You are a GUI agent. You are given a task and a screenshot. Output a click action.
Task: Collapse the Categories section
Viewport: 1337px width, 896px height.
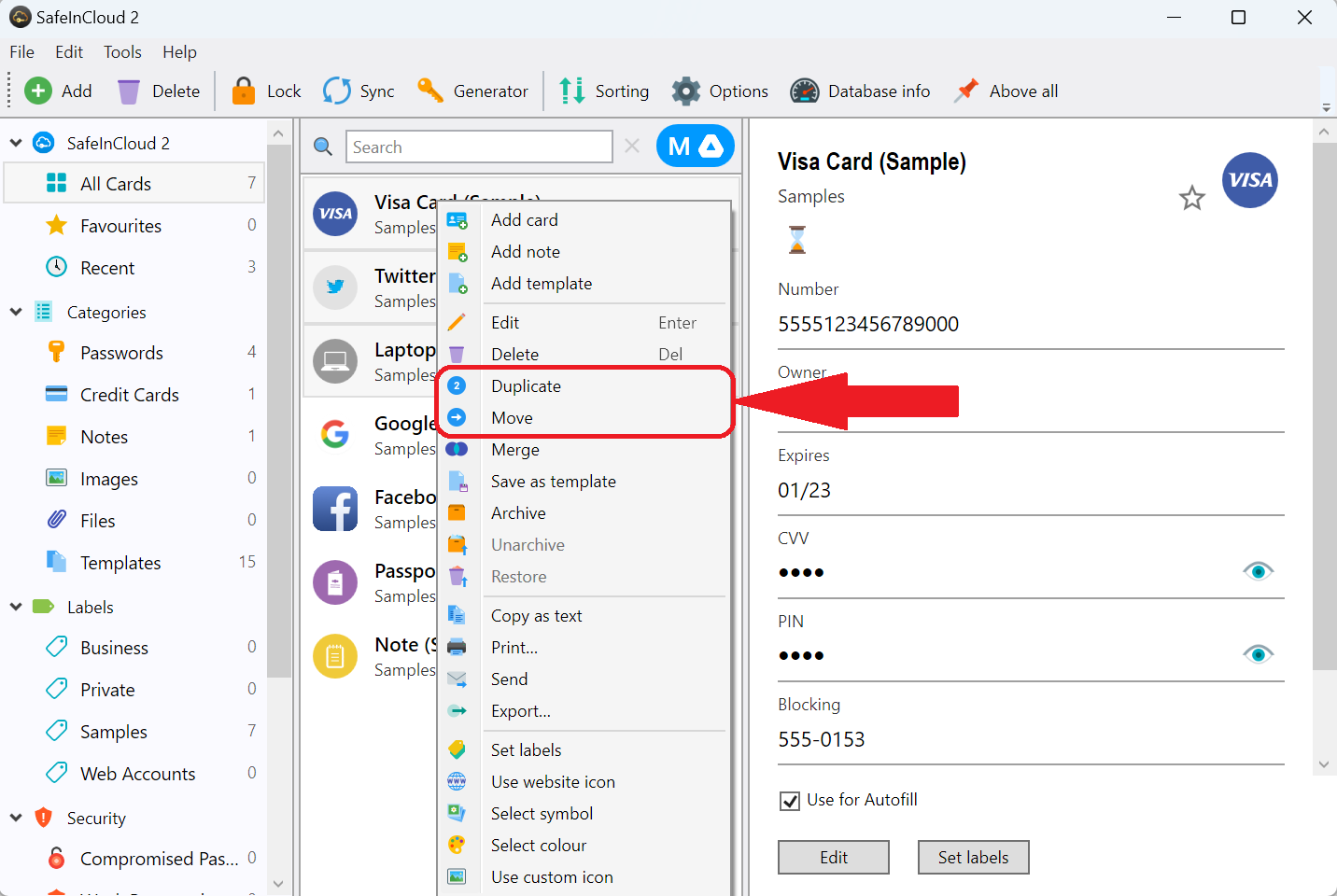[x=16, y=312]
